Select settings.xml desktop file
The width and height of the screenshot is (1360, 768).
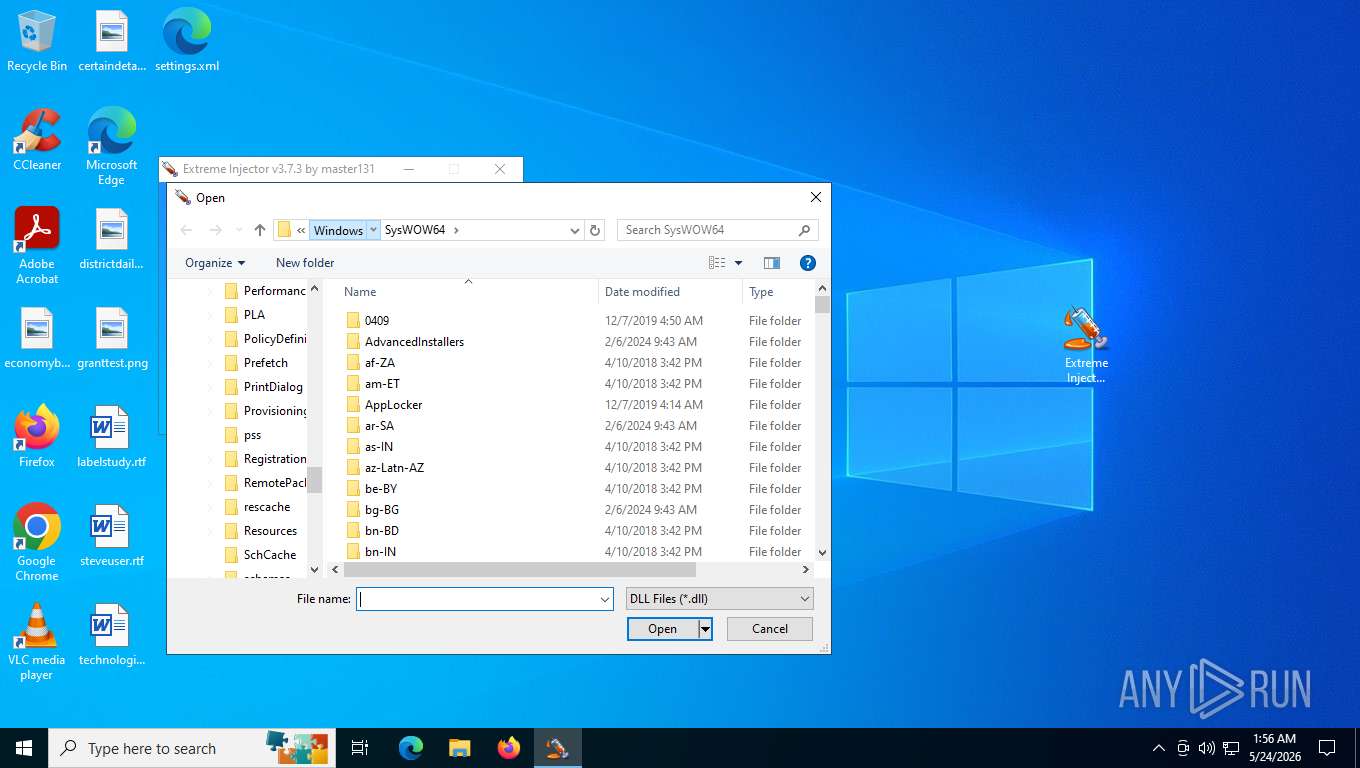coord(187,42)
